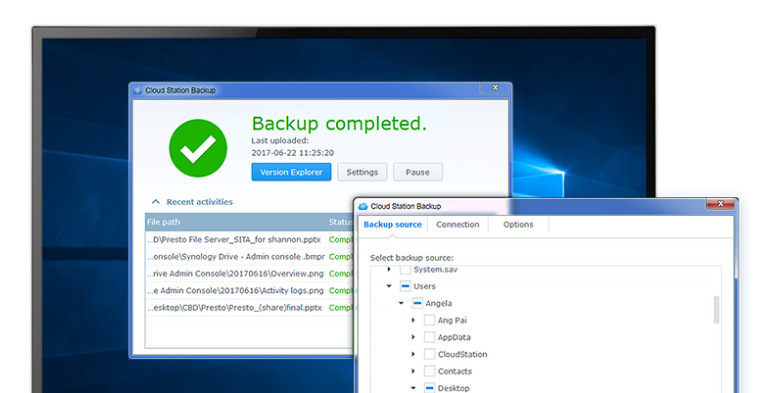Select the Synology Drive - Admin console row
This screenshot has width=763, height=393.
coord(250,256)
